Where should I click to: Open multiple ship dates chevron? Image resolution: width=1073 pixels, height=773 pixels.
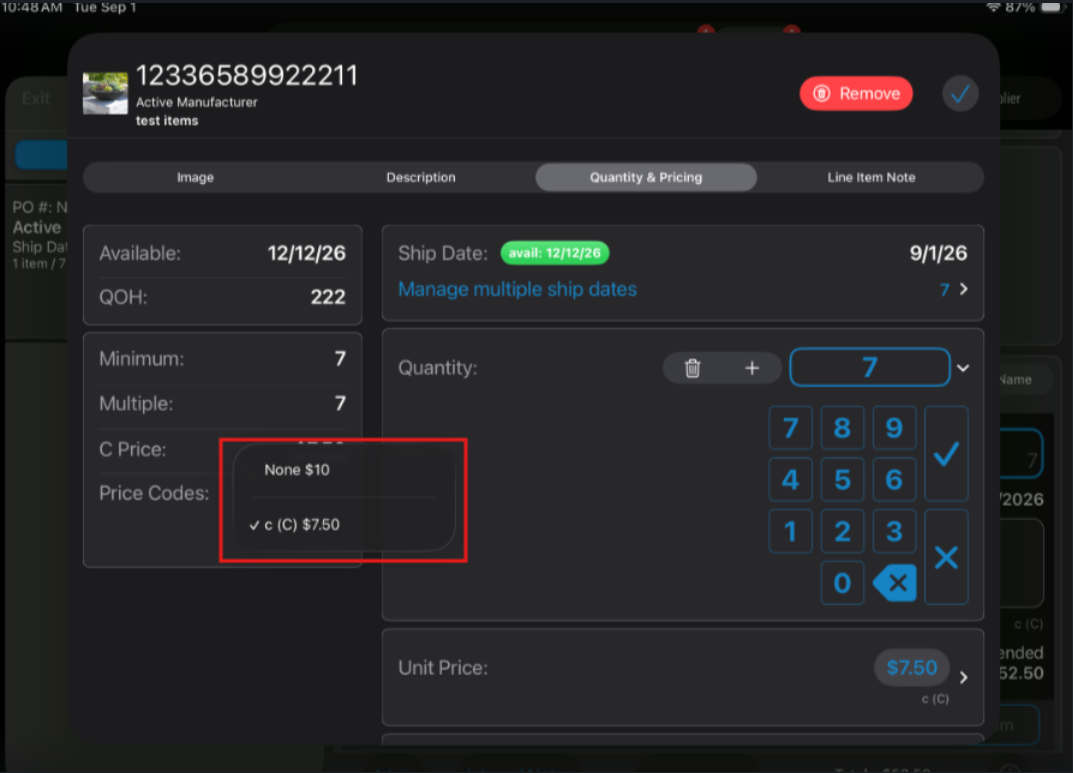964,289
